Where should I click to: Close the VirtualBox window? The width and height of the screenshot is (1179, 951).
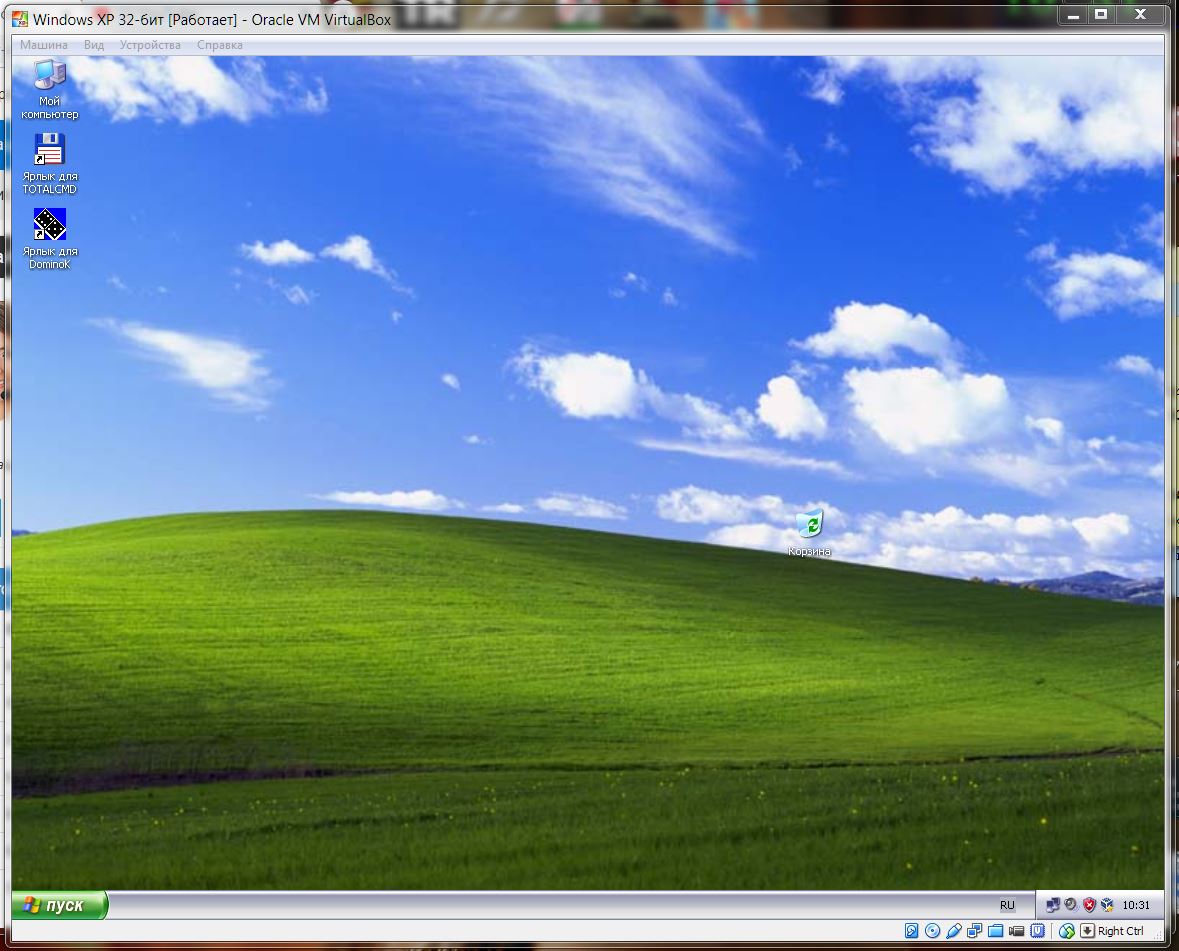click(1141, 15)
